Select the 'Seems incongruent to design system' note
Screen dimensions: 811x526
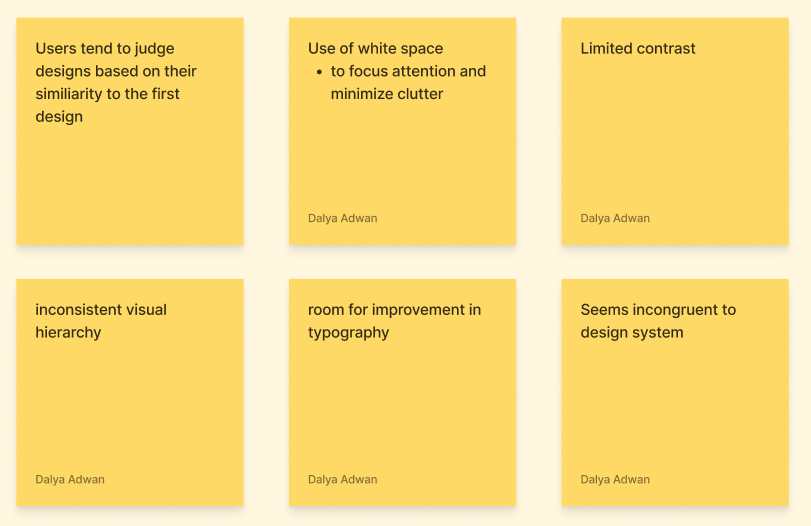pyautogui.click(x=675, y=392)
